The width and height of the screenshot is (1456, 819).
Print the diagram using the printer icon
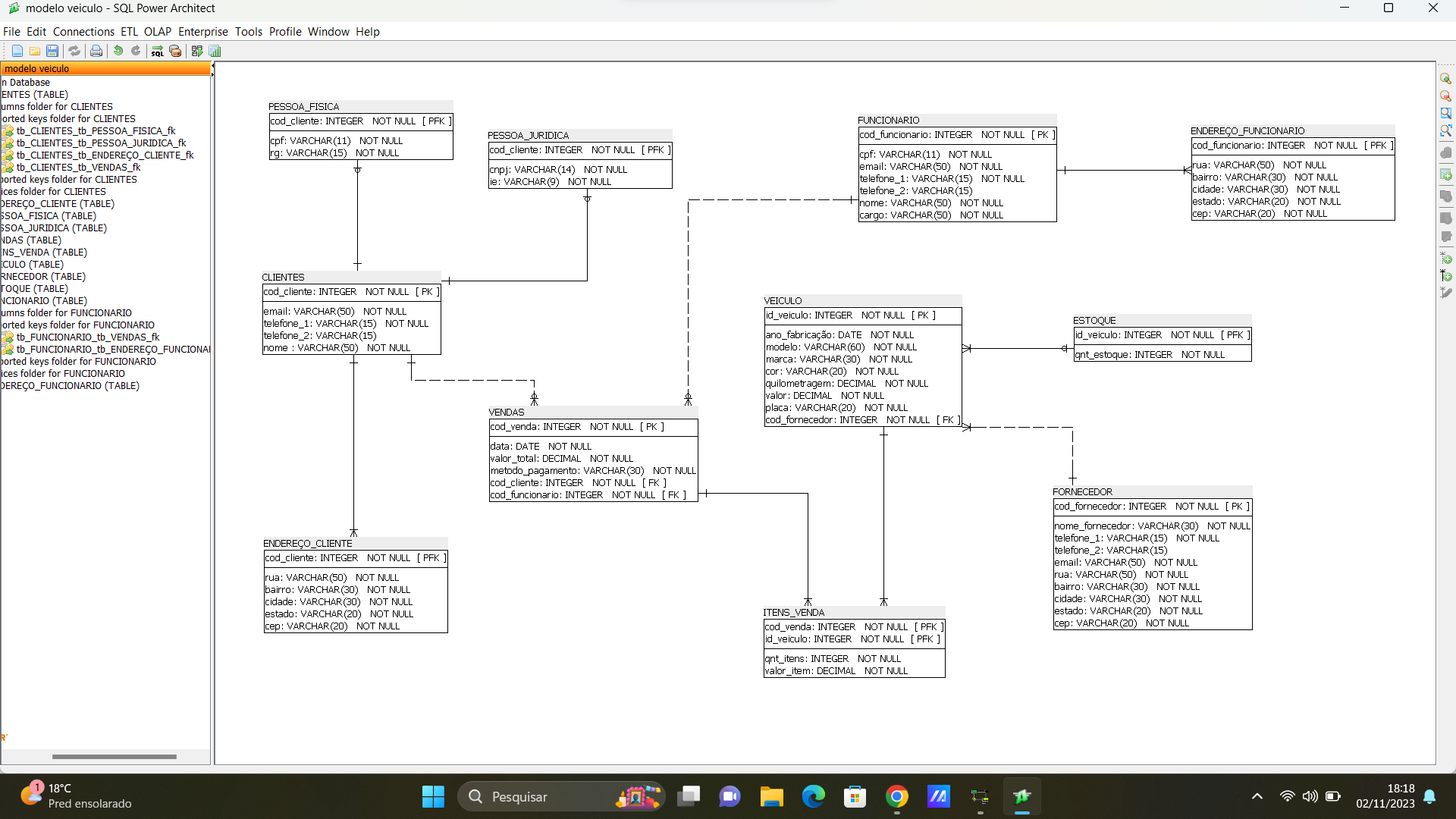coord(96,51)
